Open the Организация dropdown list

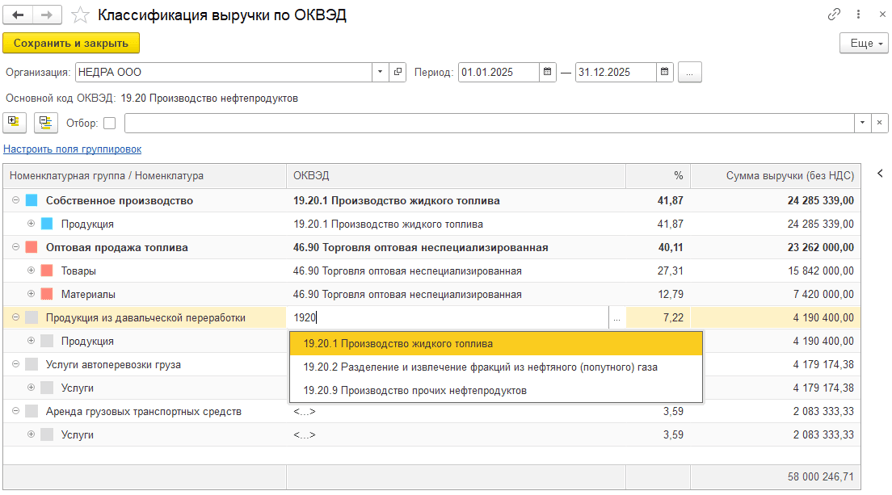coord(380,72)
